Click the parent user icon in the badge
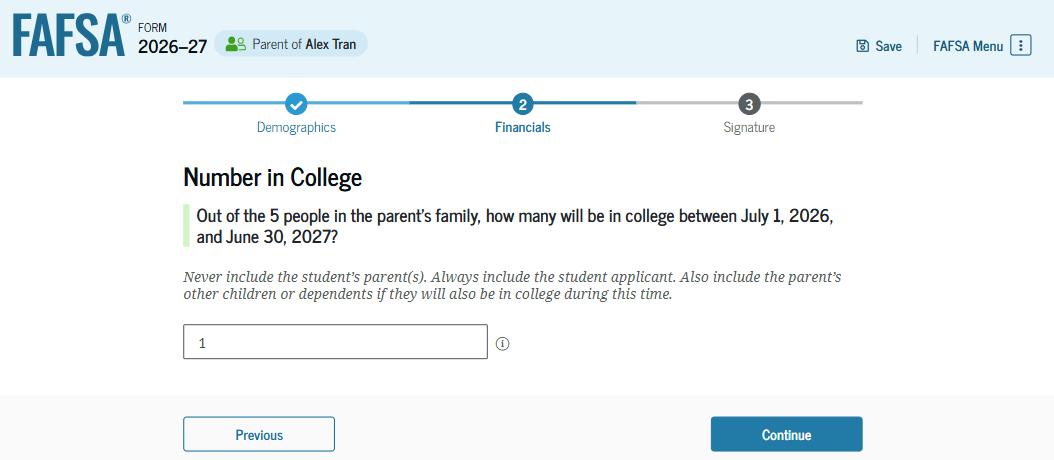 tap(235, 44)
